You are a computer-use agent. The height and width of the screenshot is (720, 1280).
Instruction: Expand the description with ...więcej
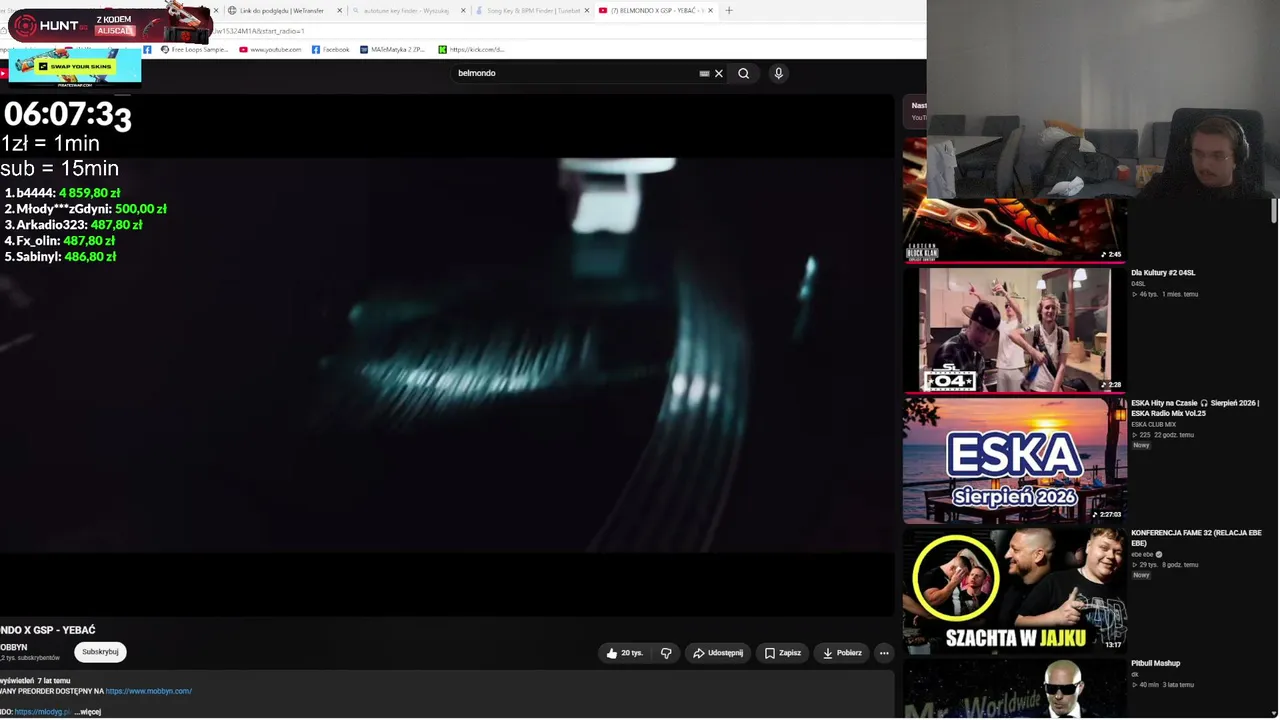coord(88,712)
